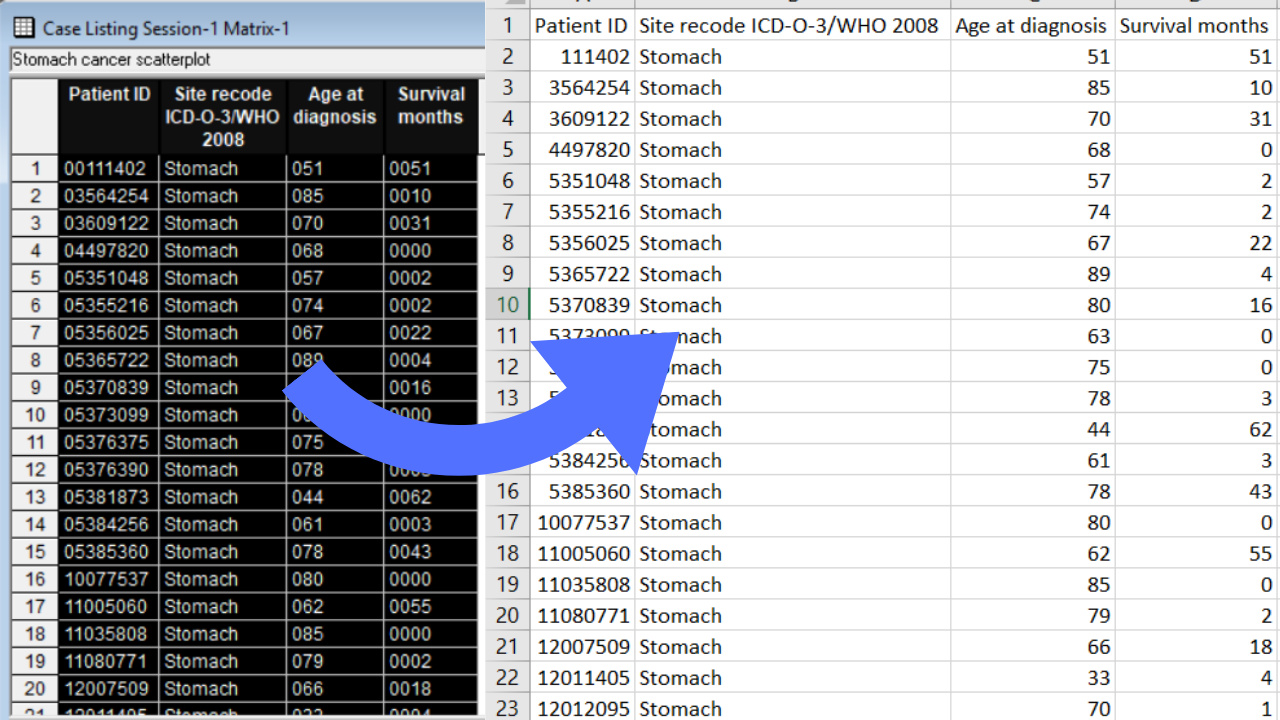This screenshot has height=720, width=1280.
Task: Select row number 1 in Case Listing grid
Action: click(x=35, y=168)
